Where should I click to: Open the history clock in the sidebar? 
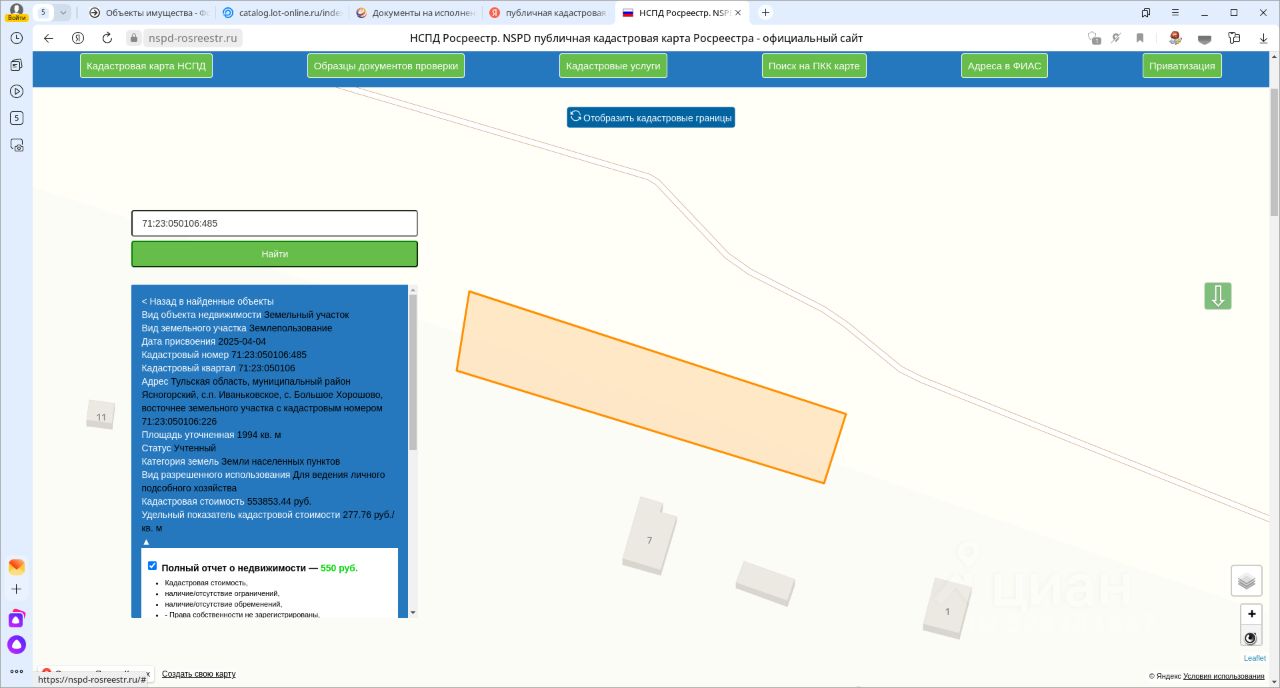coord(16,37)
